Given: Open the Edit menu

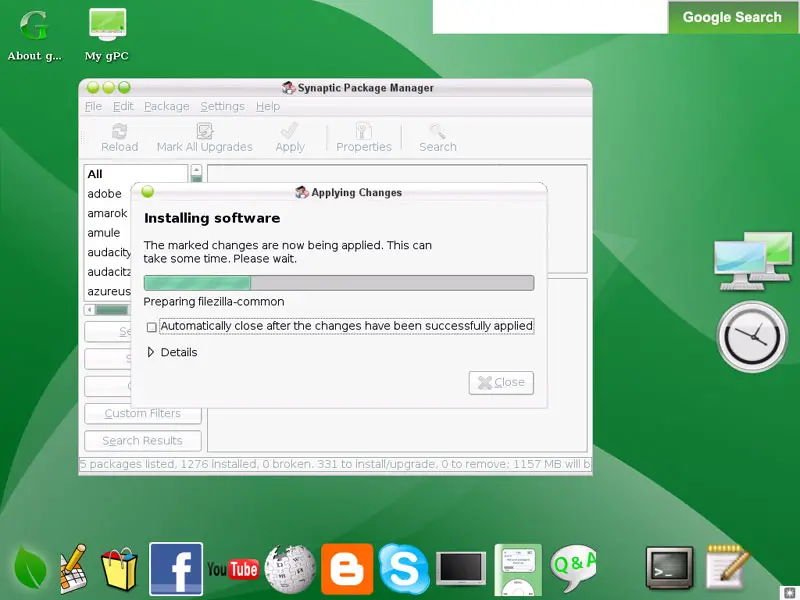Looking at the screenshot, I should (x=123, y=106).
